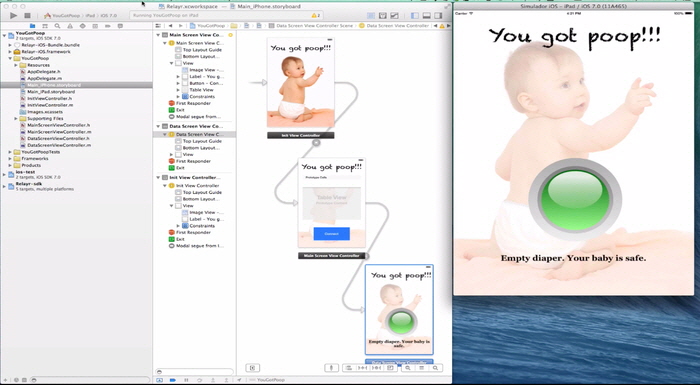
Task: Toggle the Utilities pane visibility
Action: tap(438, 16)
